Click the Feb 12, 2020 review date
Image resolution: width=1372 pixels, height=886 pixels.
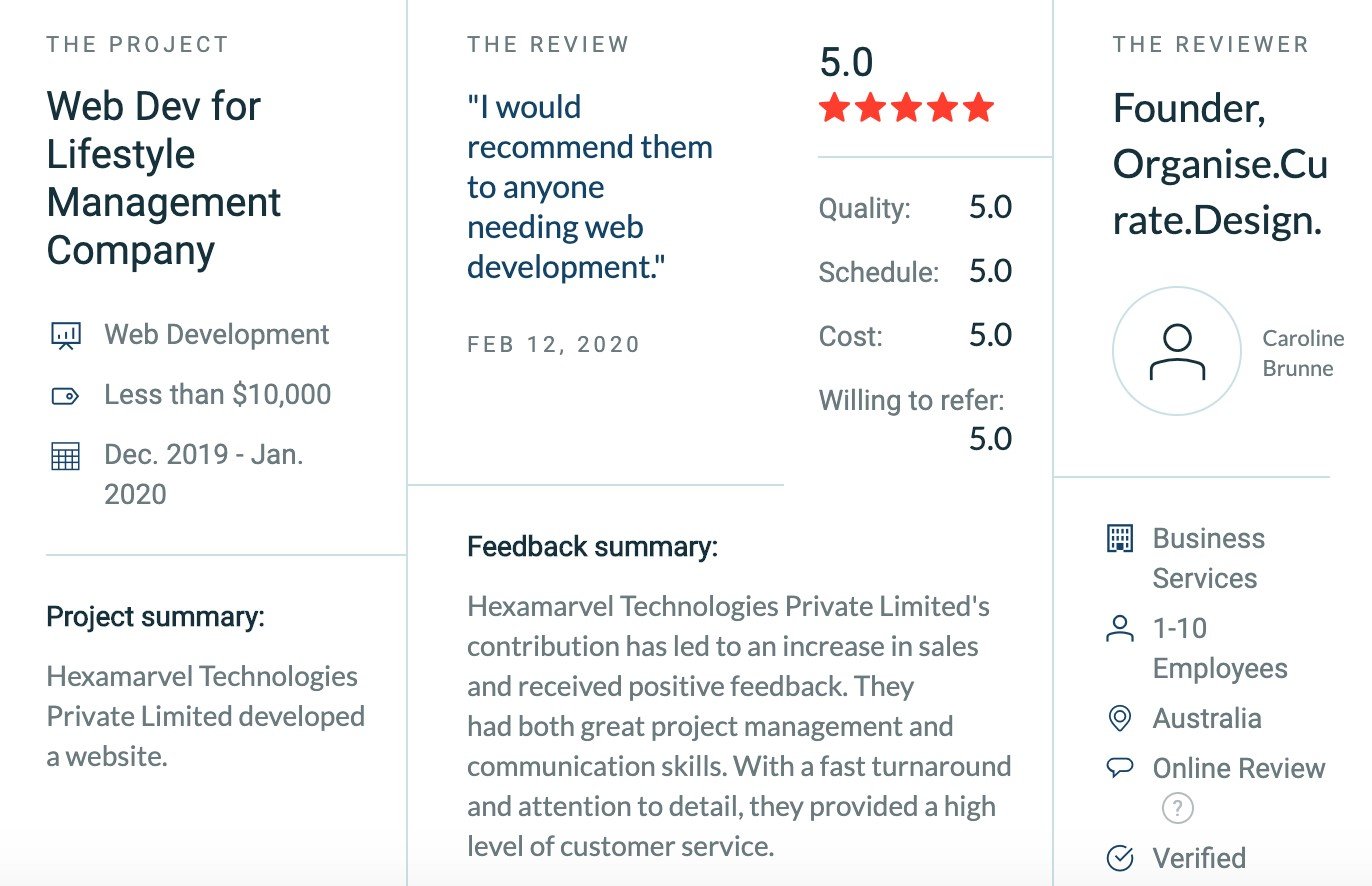pos(554,345)
